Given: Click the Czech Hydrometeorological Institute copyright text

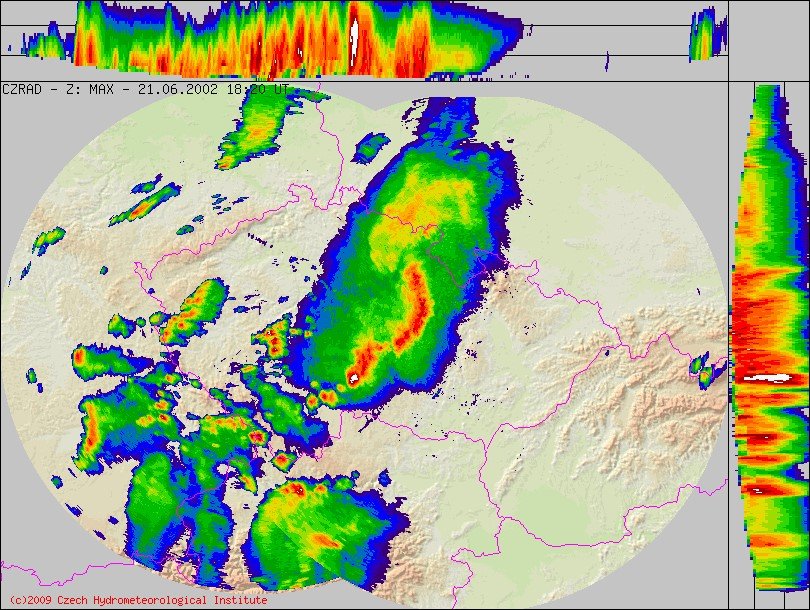Looking at the screenshot, I should pos(137,600).
